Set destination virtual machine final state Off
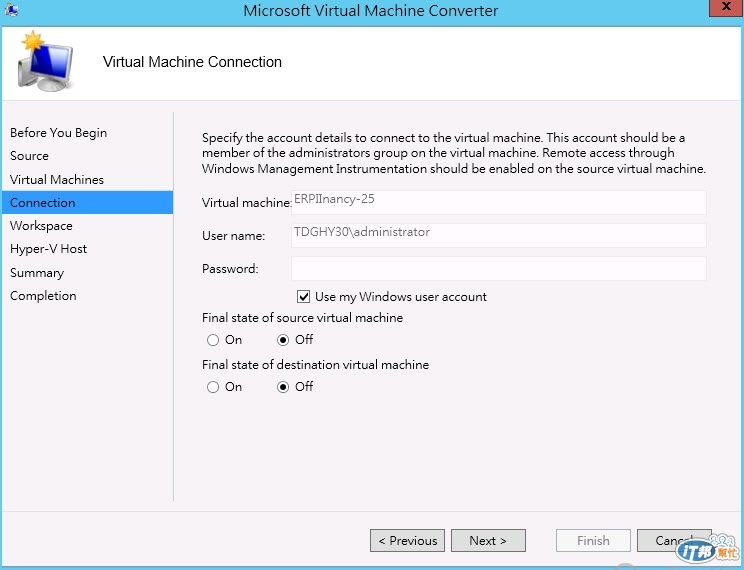This screenshot has width=744, height=570. tap(283, 387)
